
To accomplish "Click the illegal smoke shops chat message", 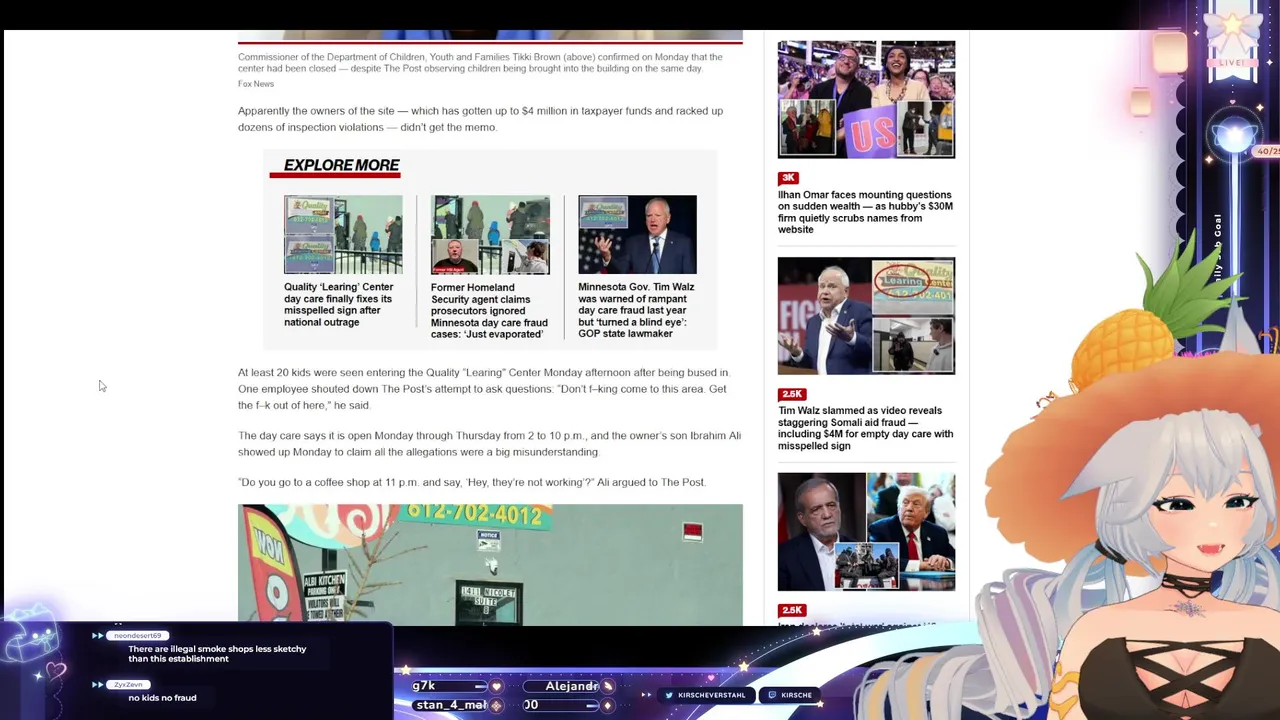I will tap(217, 654).
